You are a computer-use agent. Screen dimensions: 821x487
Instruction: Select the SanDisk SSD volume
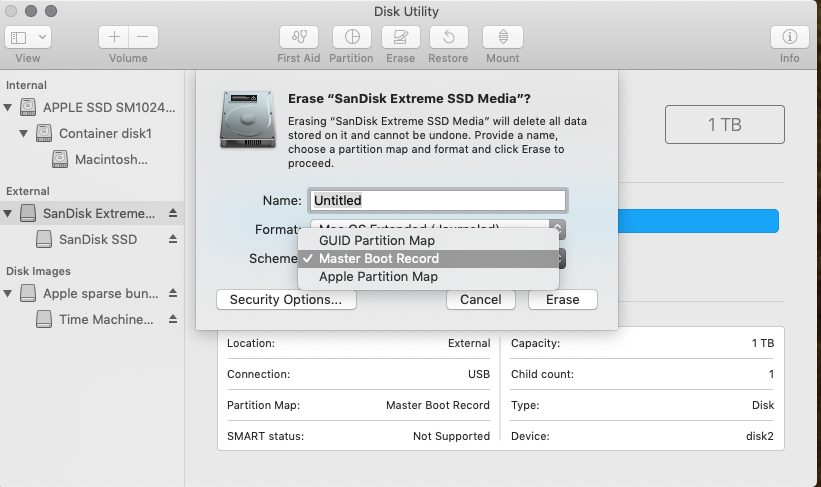(x=98, y=239)
